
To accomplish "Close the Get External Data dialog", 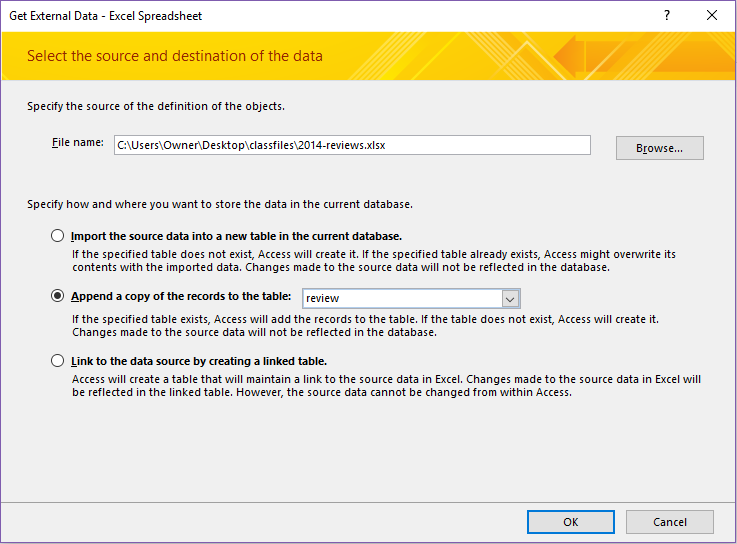I will pyautogui.click(x=712, y=16).
